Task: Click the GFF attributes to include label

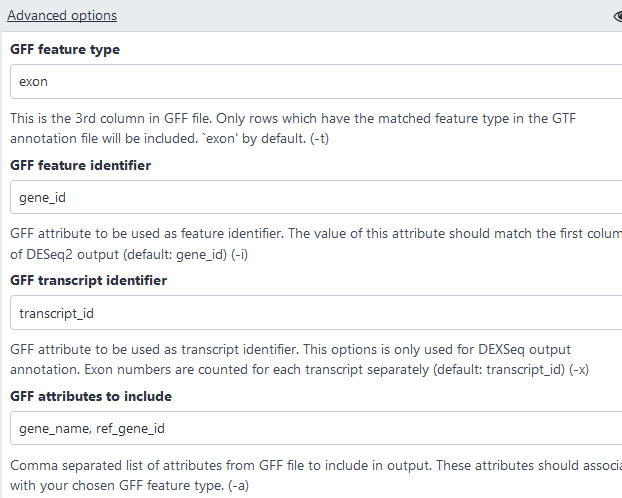Action: tap(91, 396)
